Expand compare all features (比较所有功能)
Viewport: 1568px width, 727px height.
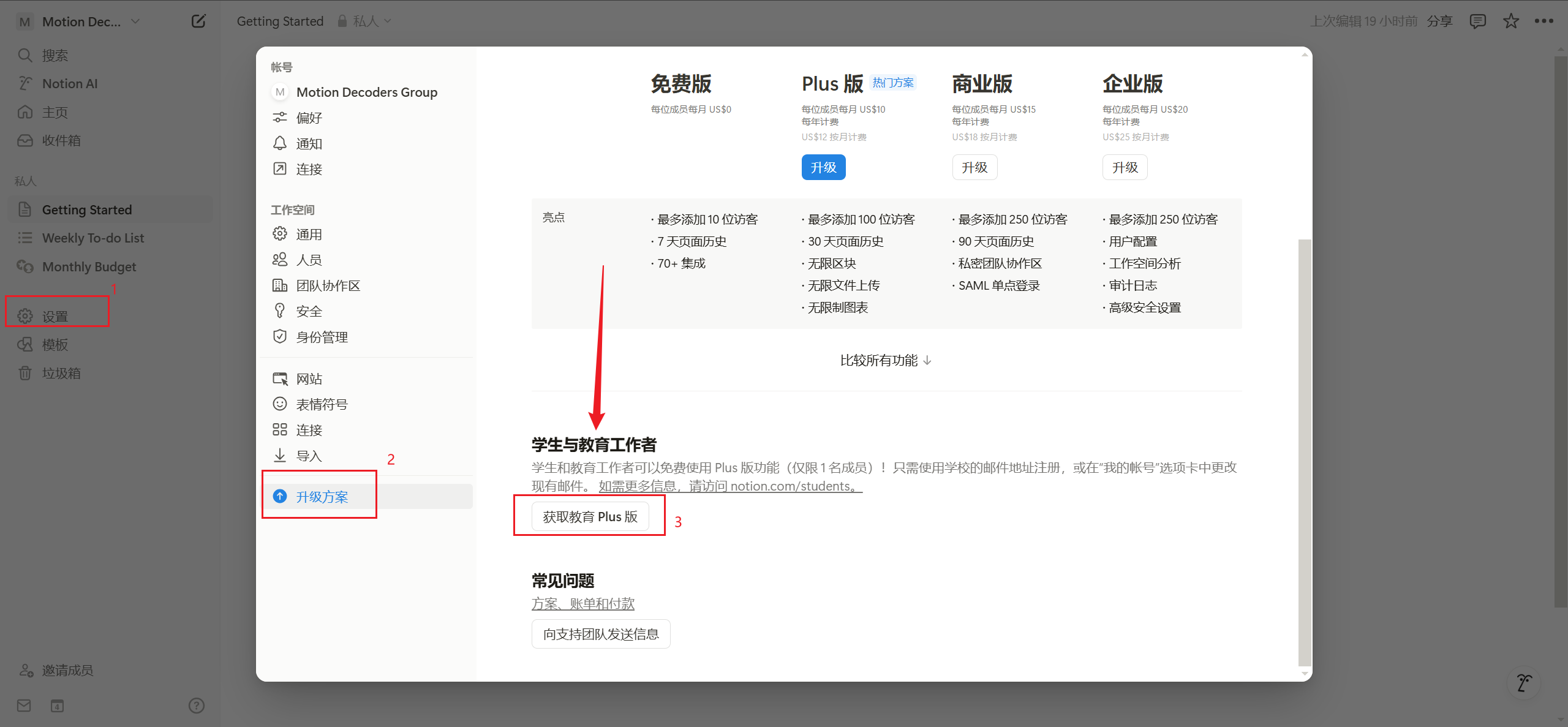coord(886,360)
